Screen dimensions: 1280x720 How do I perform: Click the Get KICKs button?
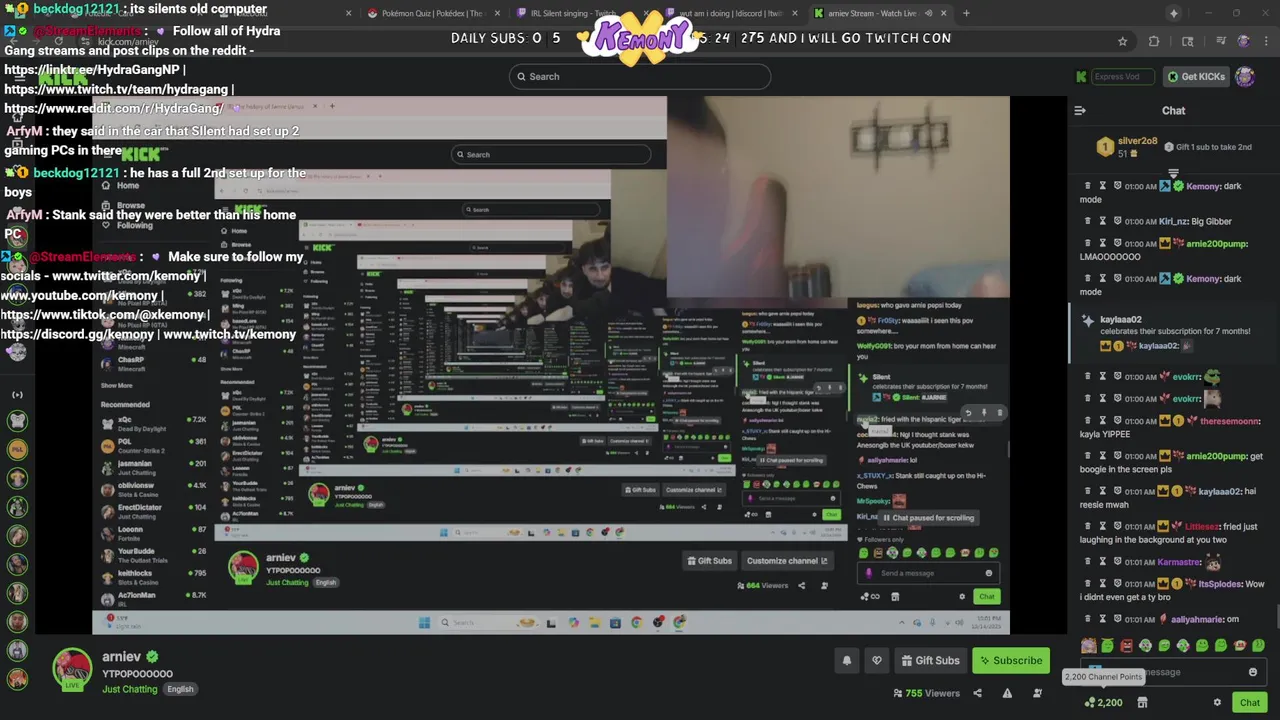[1195, 76]
